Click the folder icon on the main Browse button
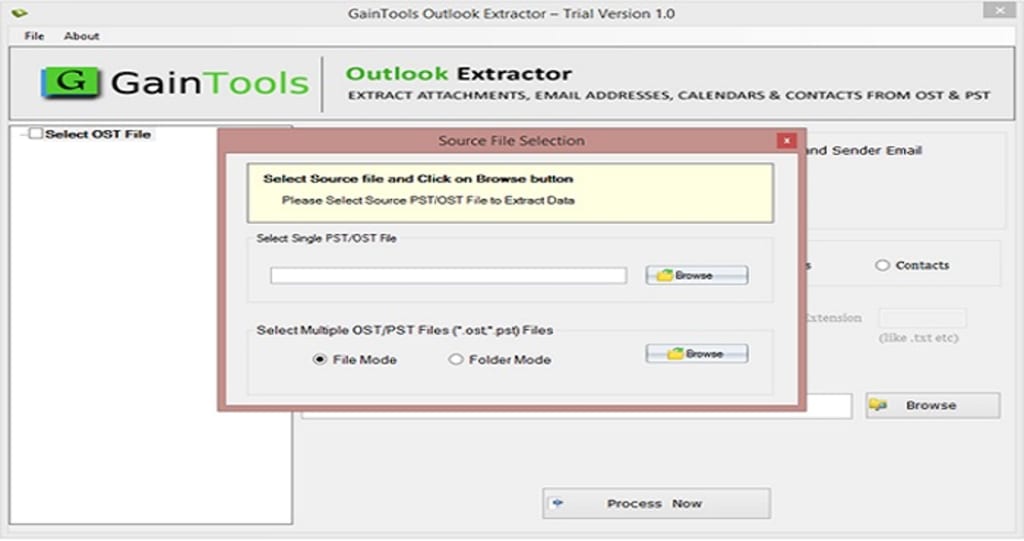The height and width of the screenshot is (541, 1024). 878,405
